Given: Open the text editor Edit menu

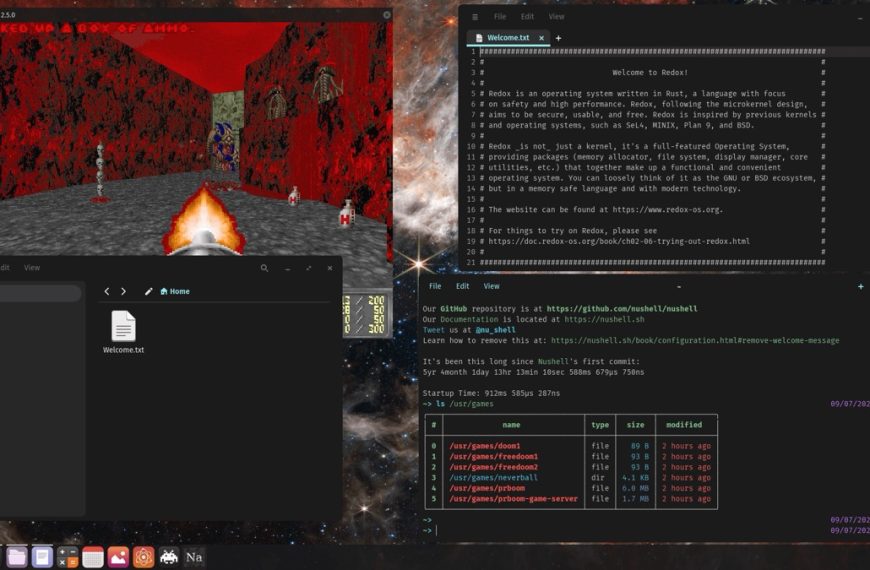Looking at the screenshot, I should pos(527,17).
